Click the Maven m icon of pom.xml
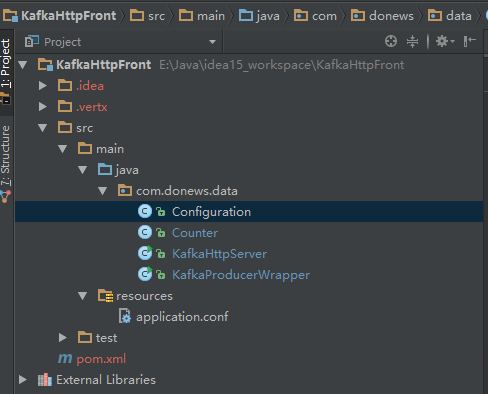488x394 pixels. tap(65, 359)
